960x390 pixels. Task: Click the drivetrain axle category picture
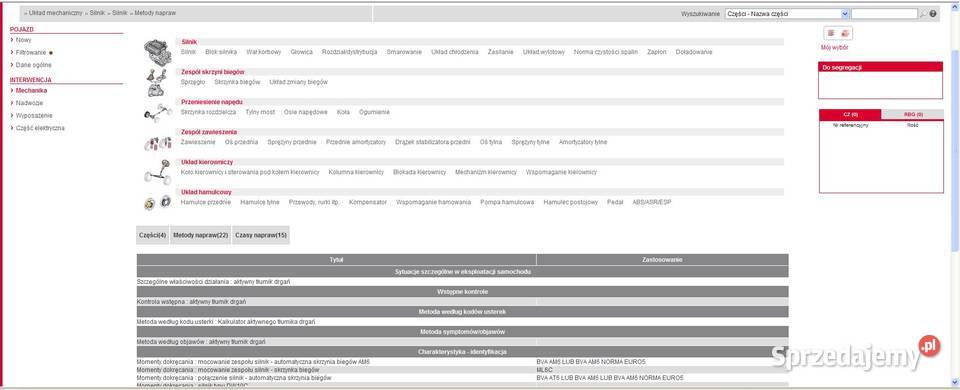click(x=157, y=113)
